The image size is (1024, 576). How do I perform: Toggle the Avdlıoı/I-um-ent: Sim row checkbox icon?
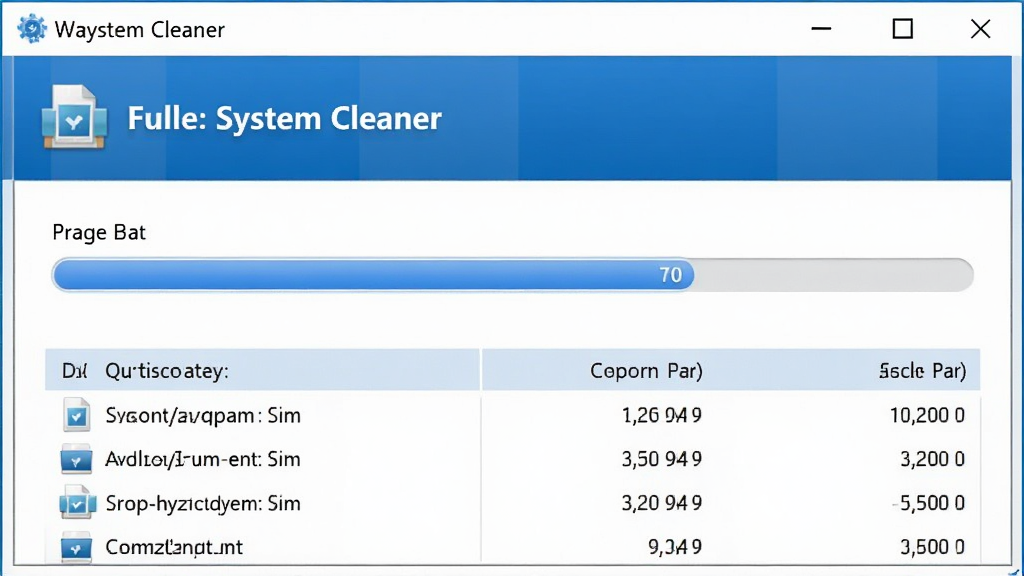[76, 459]
